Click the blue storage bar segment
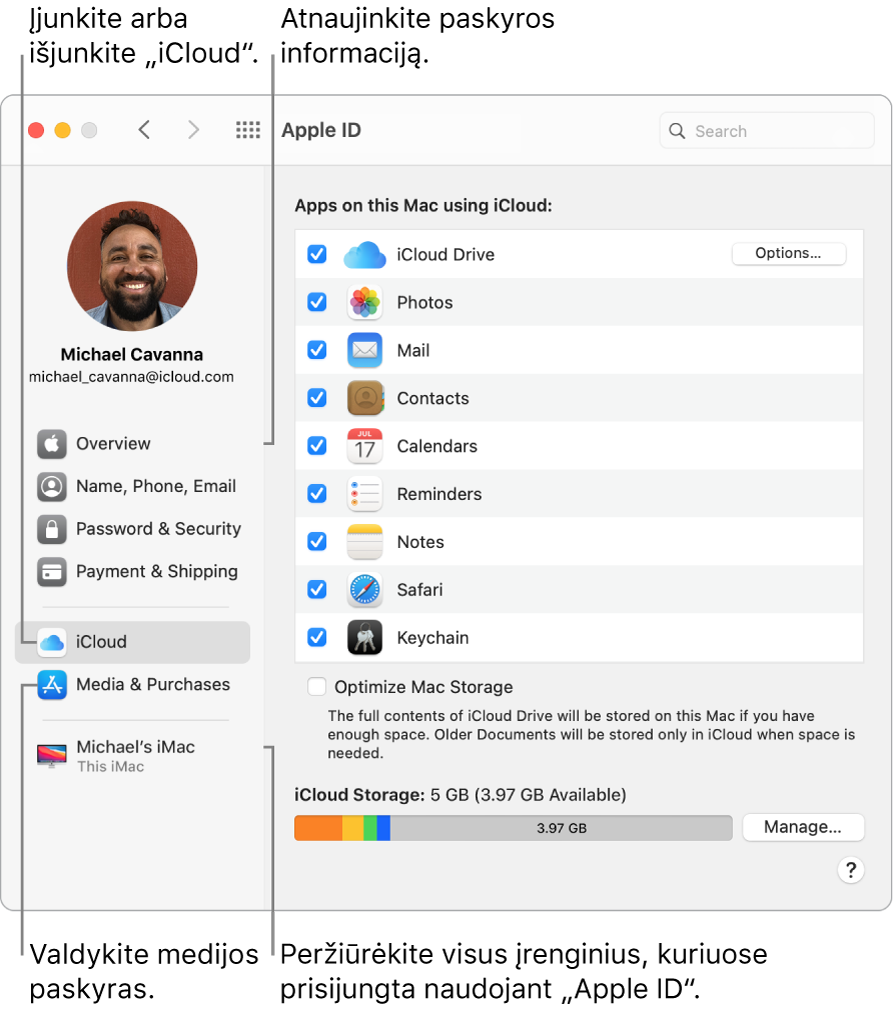Viewport: 894px width, 1011px height. [384, 828]
